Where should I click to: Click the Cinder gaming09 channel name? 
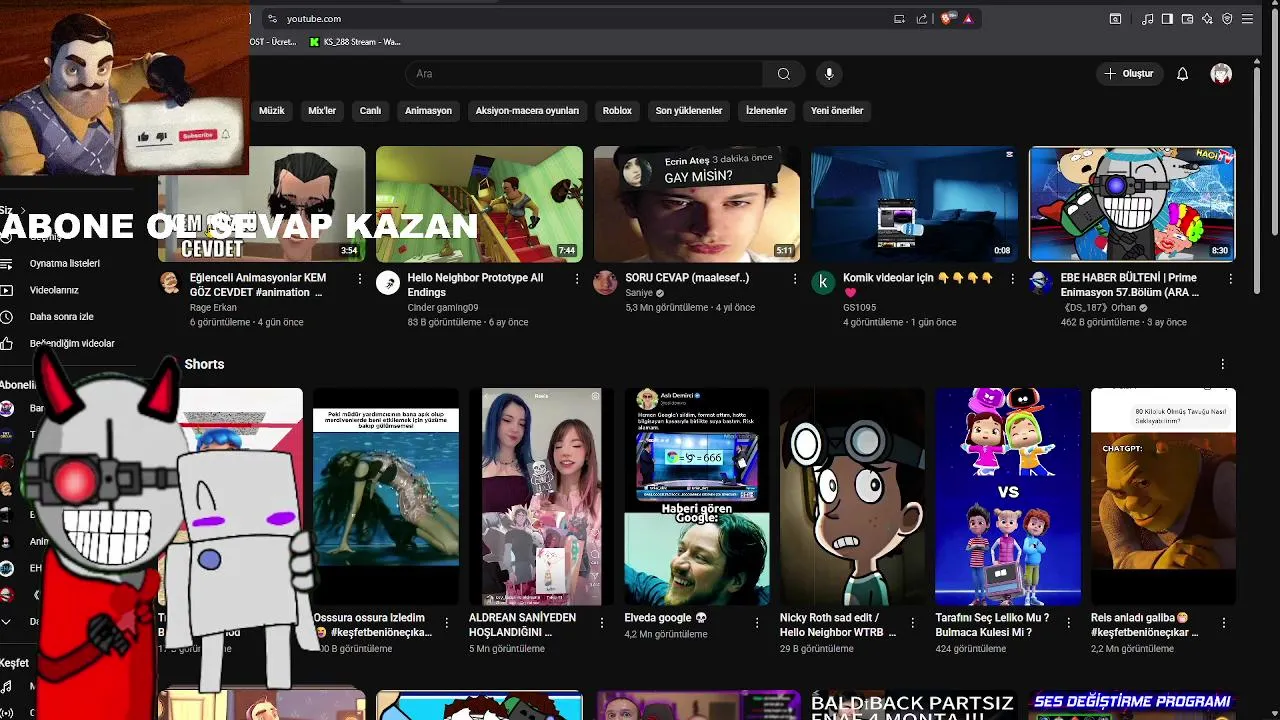click(443, 308)
